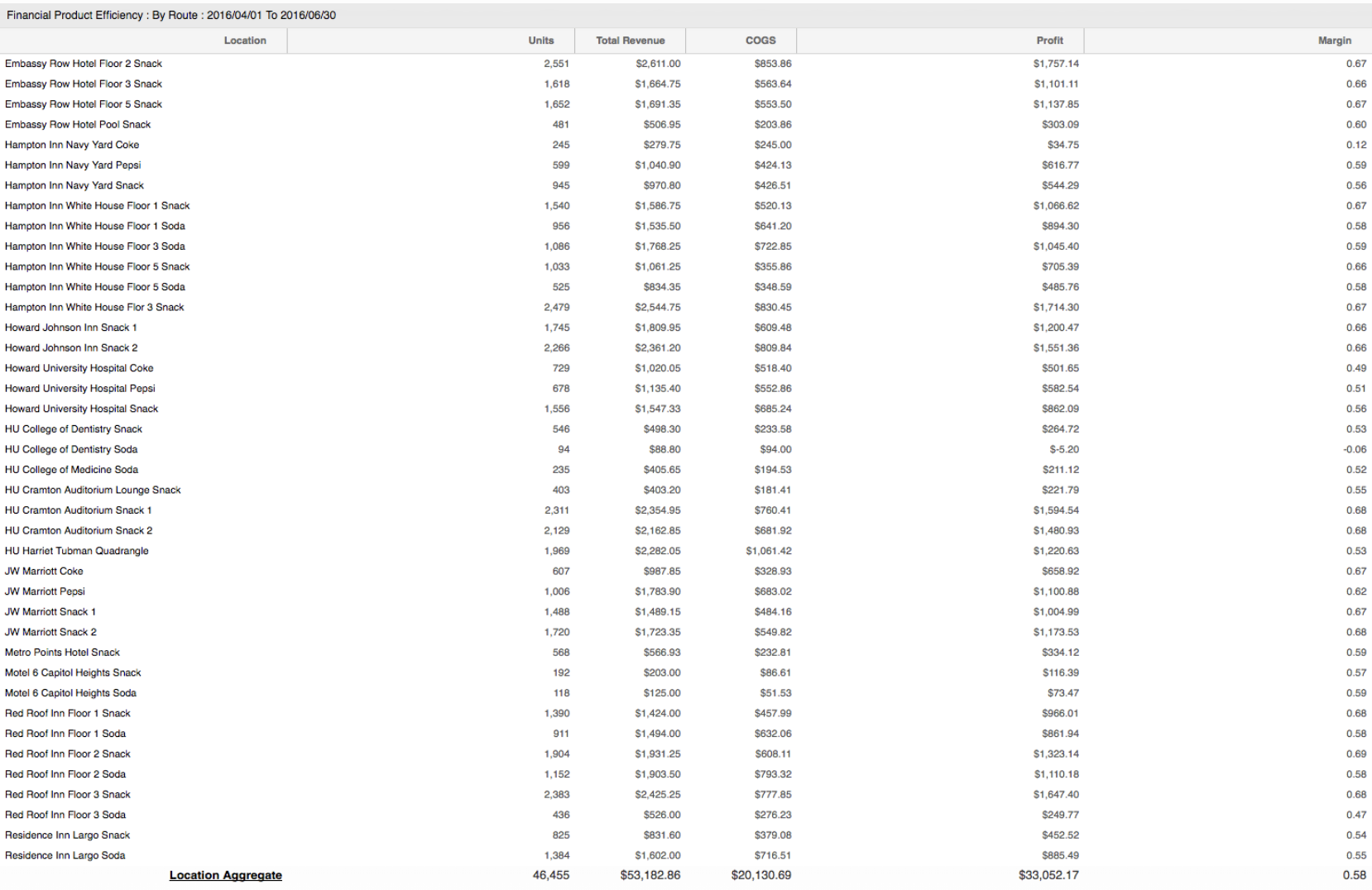Select 'HU College of Medicine Soda' row
This screenshot has height=890, width=1372.
pos(686,470)
